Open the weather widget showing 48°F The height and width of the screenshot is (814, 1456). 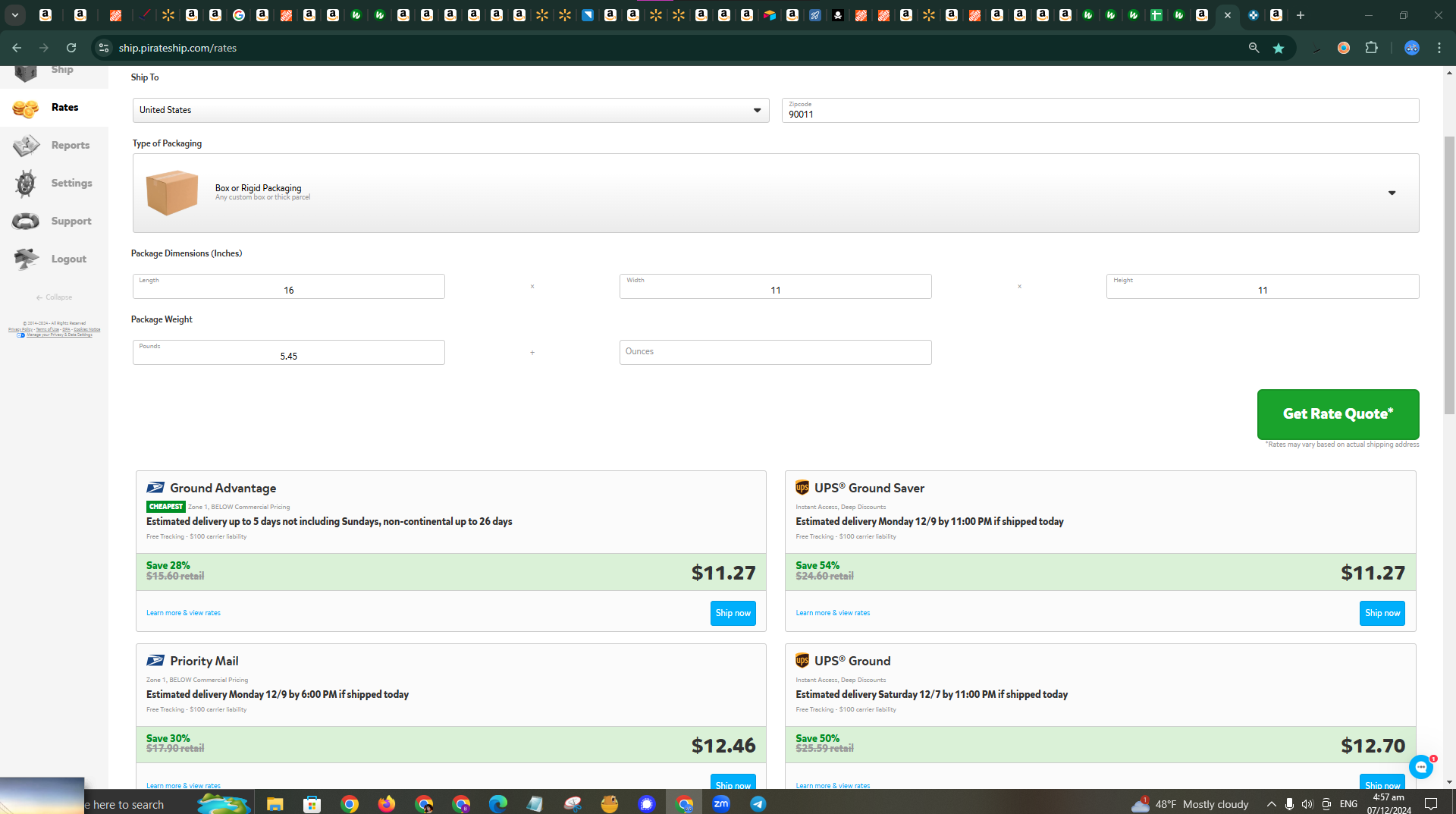[x=1189, y=804]
